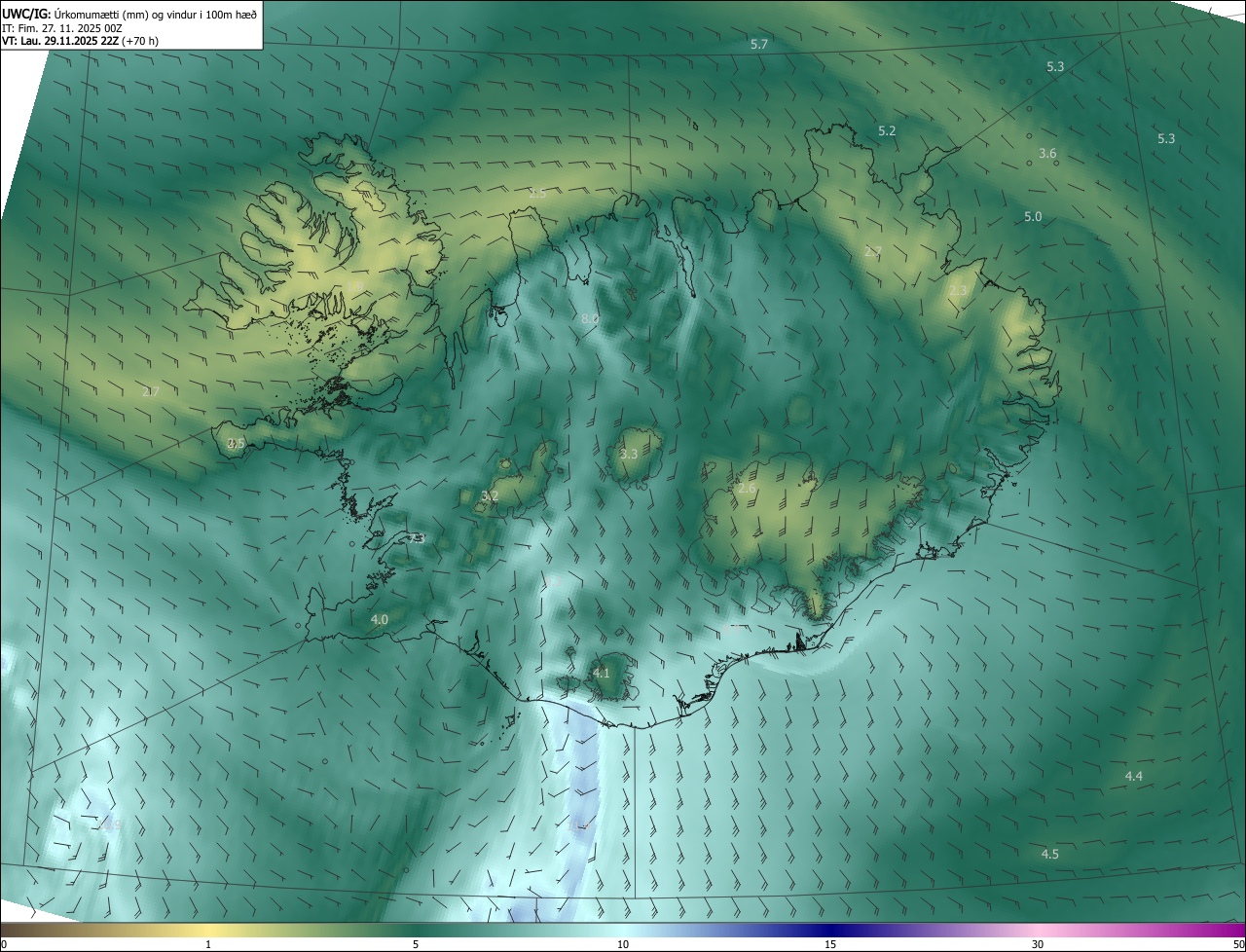Viewport: 1246px width, 952px height.
Task: Click the 5 tick on the color scale
Action: 416,945
